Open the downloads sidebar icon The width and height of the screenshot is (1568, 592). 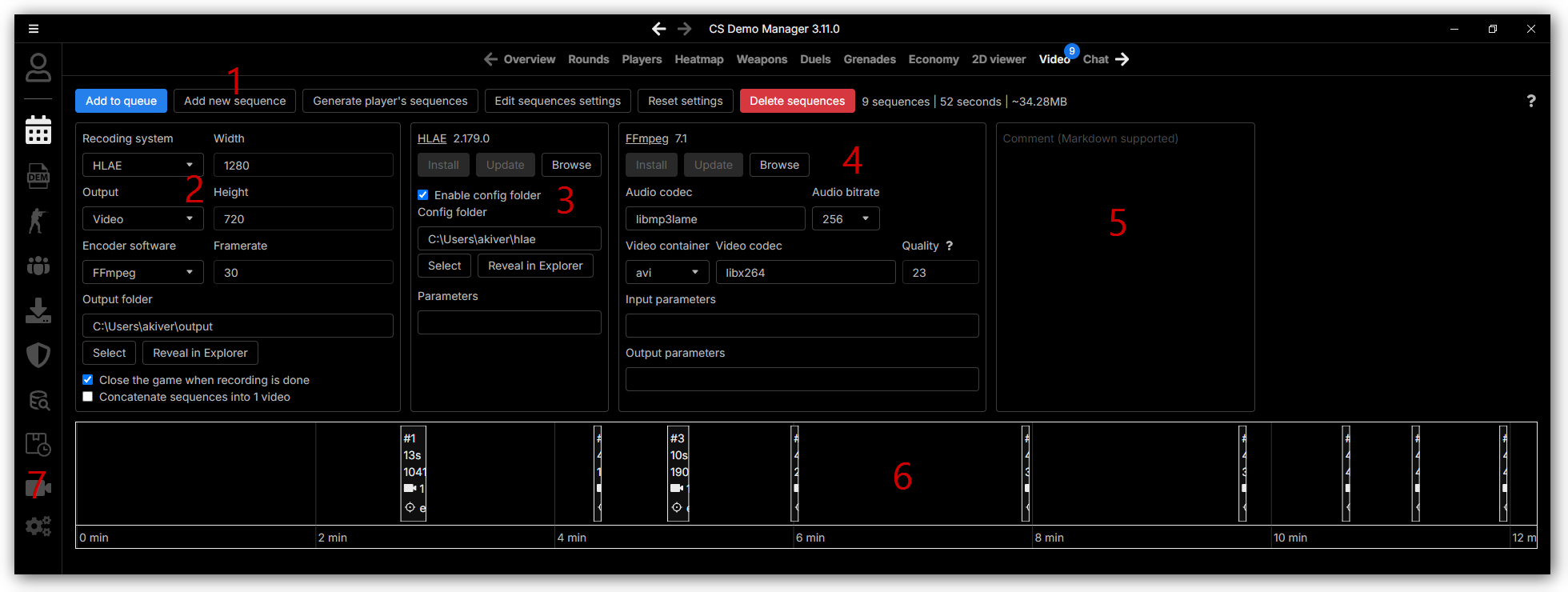tap(38, 310)
